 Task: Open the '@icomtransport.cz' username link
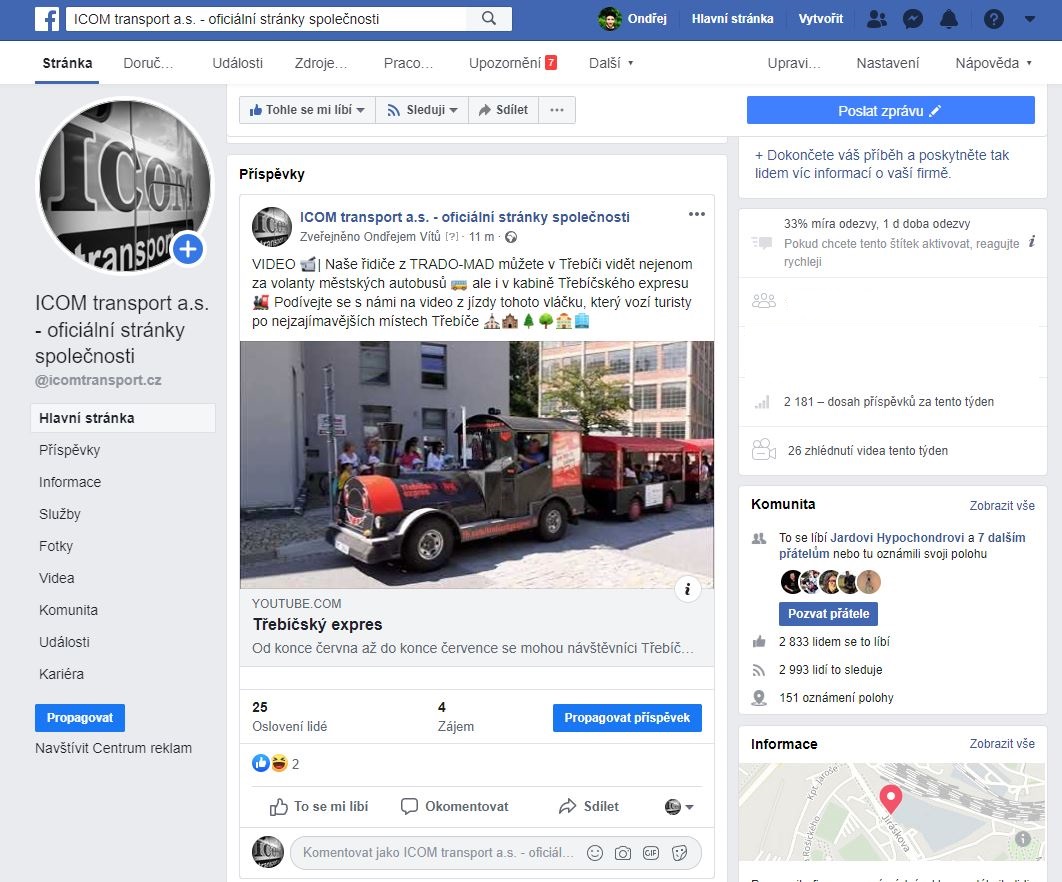98,380
